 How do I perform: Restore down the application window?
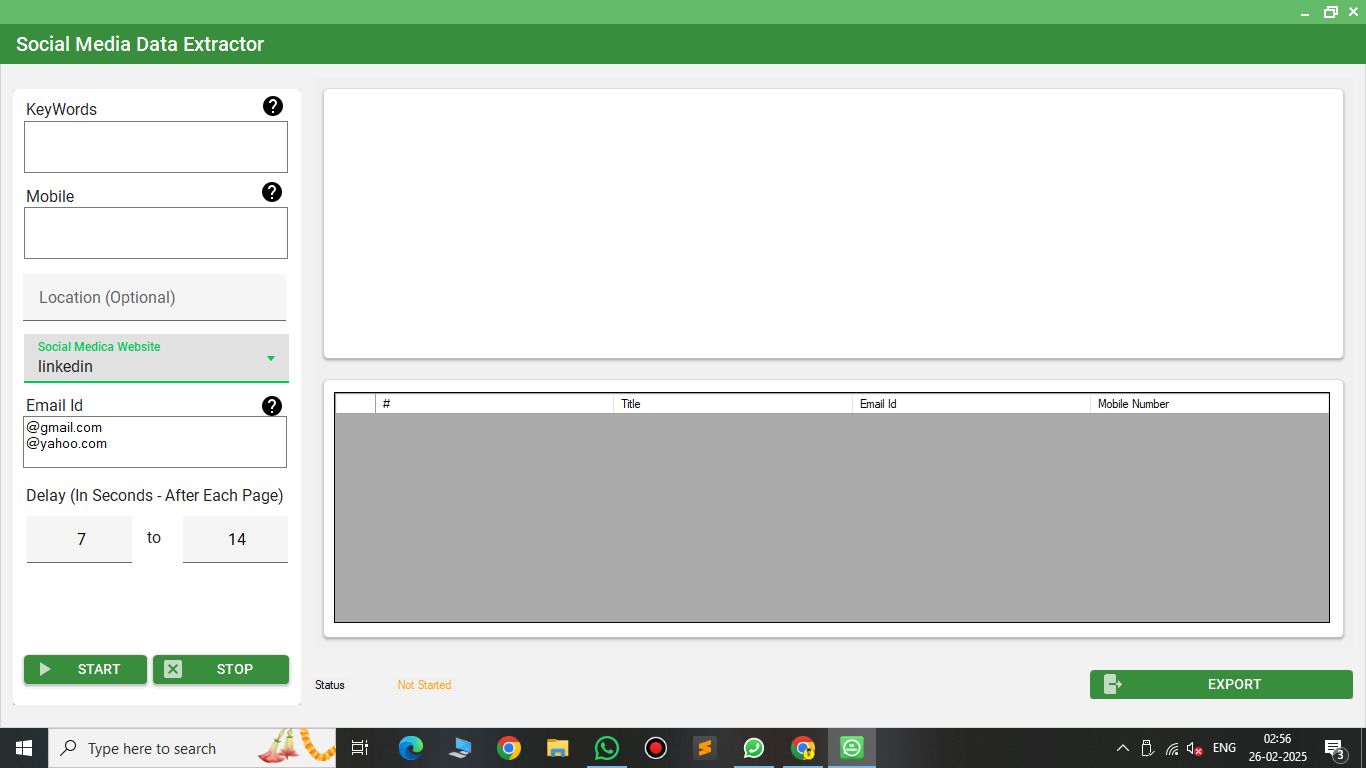(1331, 12)
